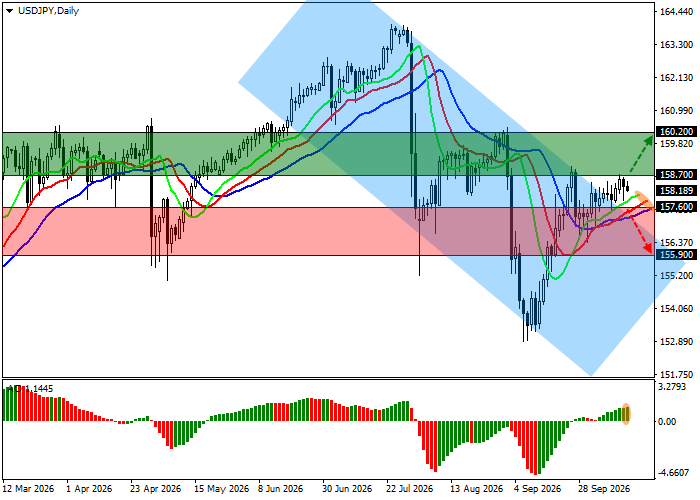This screenshot has width=700, height=500.
Task: Click the 22 Jul 2026 date label
Action: point(410,489)
